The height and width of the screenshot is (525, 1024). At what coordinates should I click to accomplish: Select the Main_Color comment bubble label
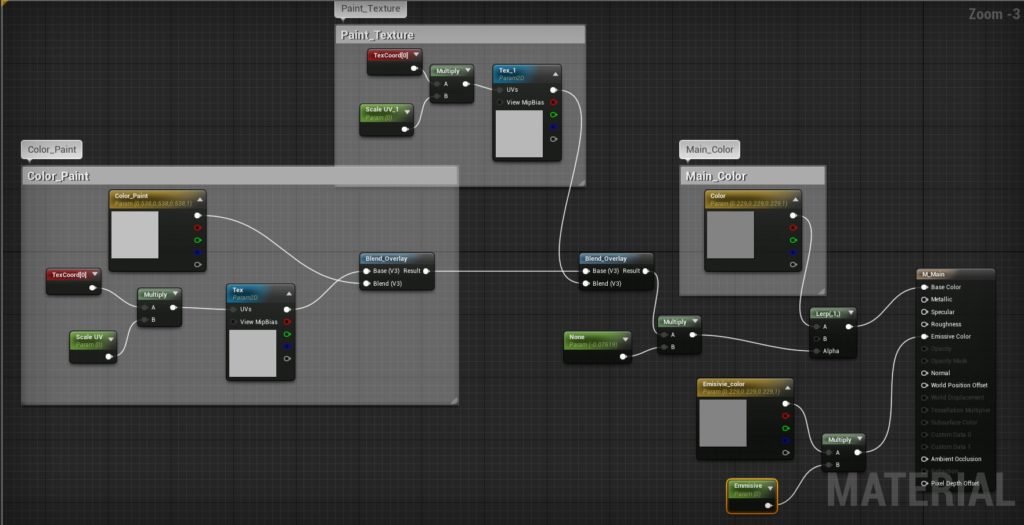709,150
